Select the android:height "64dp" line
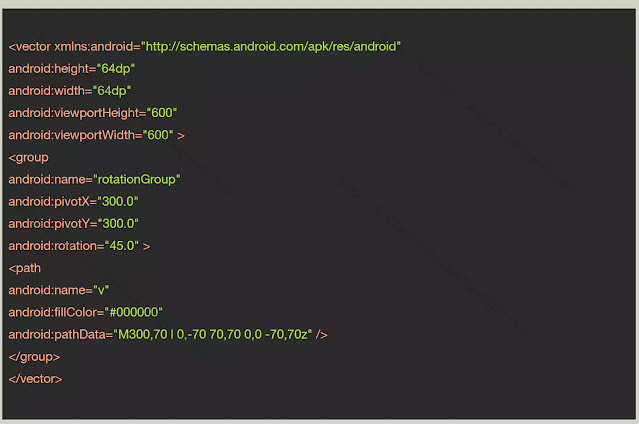The height and width of the screenshot is (424, 639). (71, 69)
